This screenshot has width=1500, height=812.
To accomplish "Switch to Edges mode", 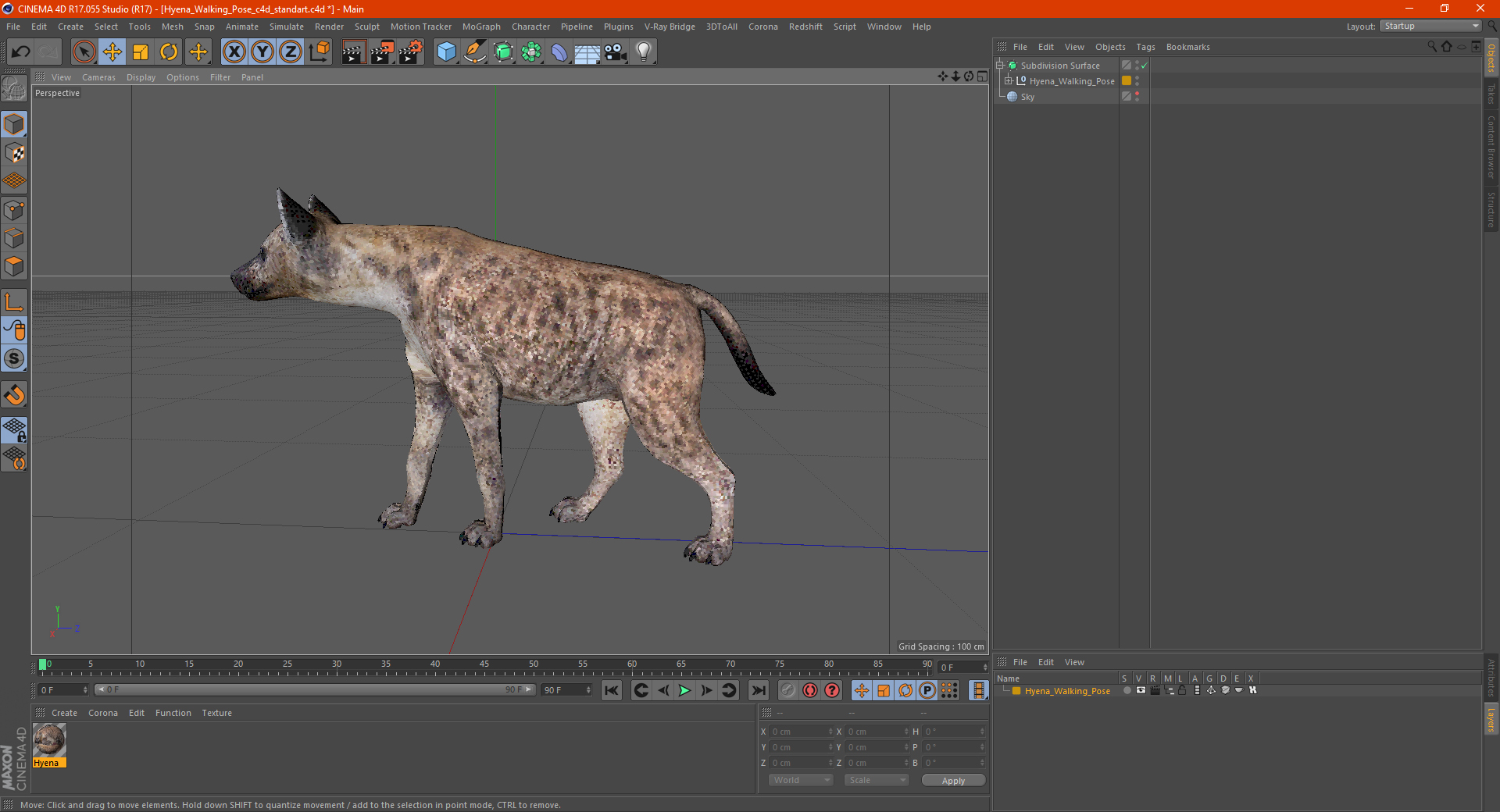I will point(14,238).
